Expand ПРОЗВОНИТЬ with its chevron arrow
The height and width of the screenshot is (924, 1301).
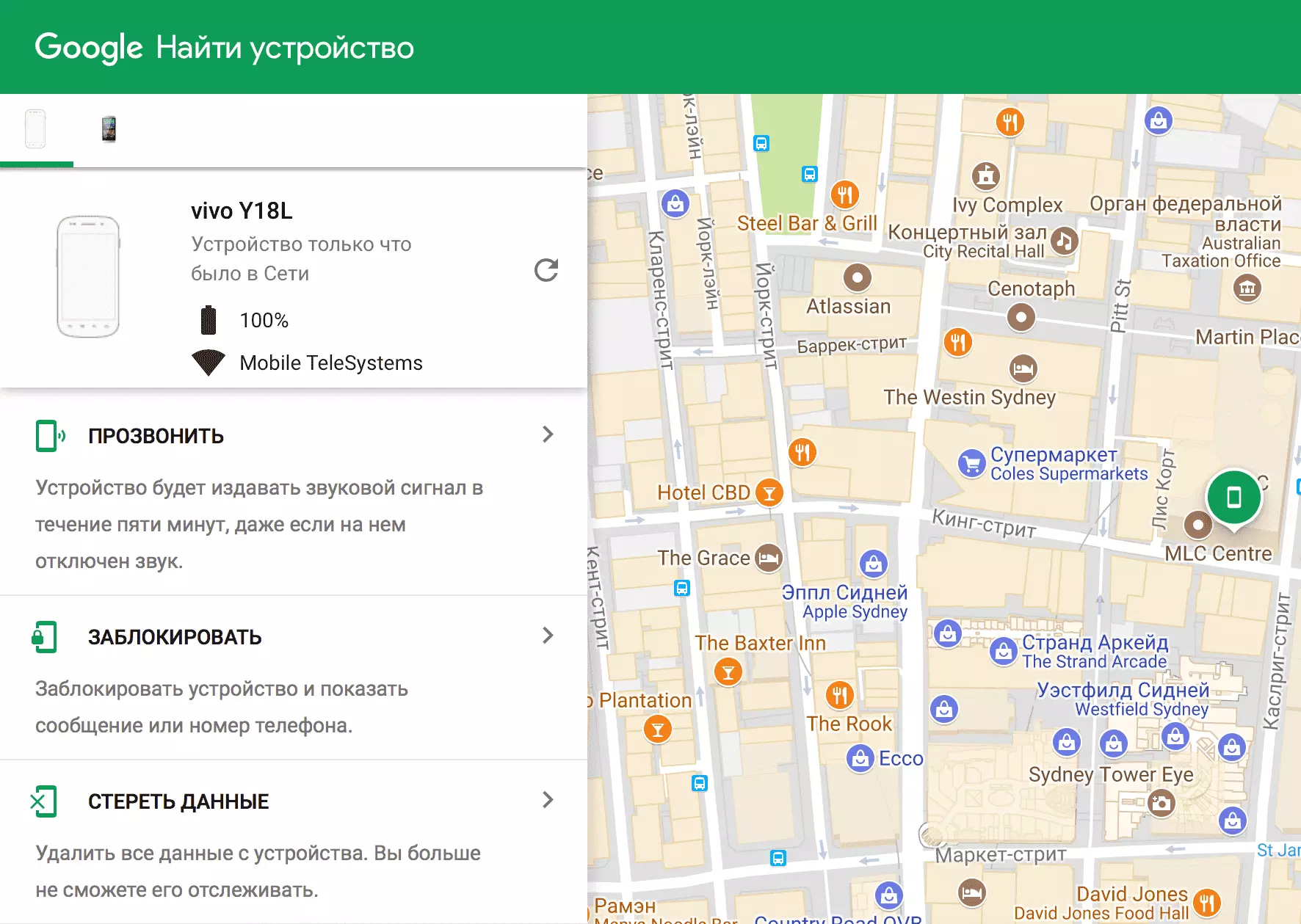(x=548, y=434)
